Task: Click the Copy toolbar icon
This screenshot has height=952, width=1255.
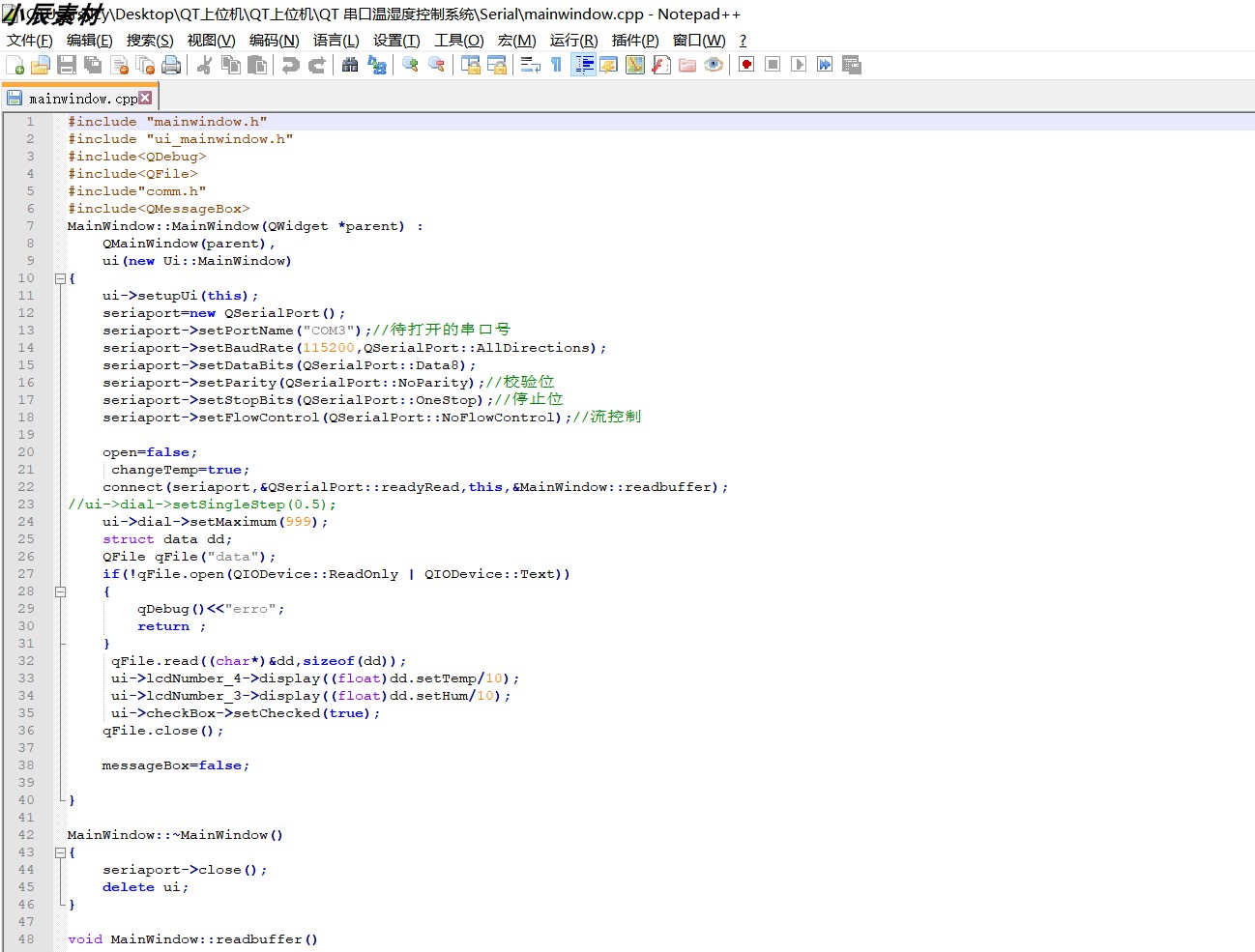Action: (x=231, y=65)
